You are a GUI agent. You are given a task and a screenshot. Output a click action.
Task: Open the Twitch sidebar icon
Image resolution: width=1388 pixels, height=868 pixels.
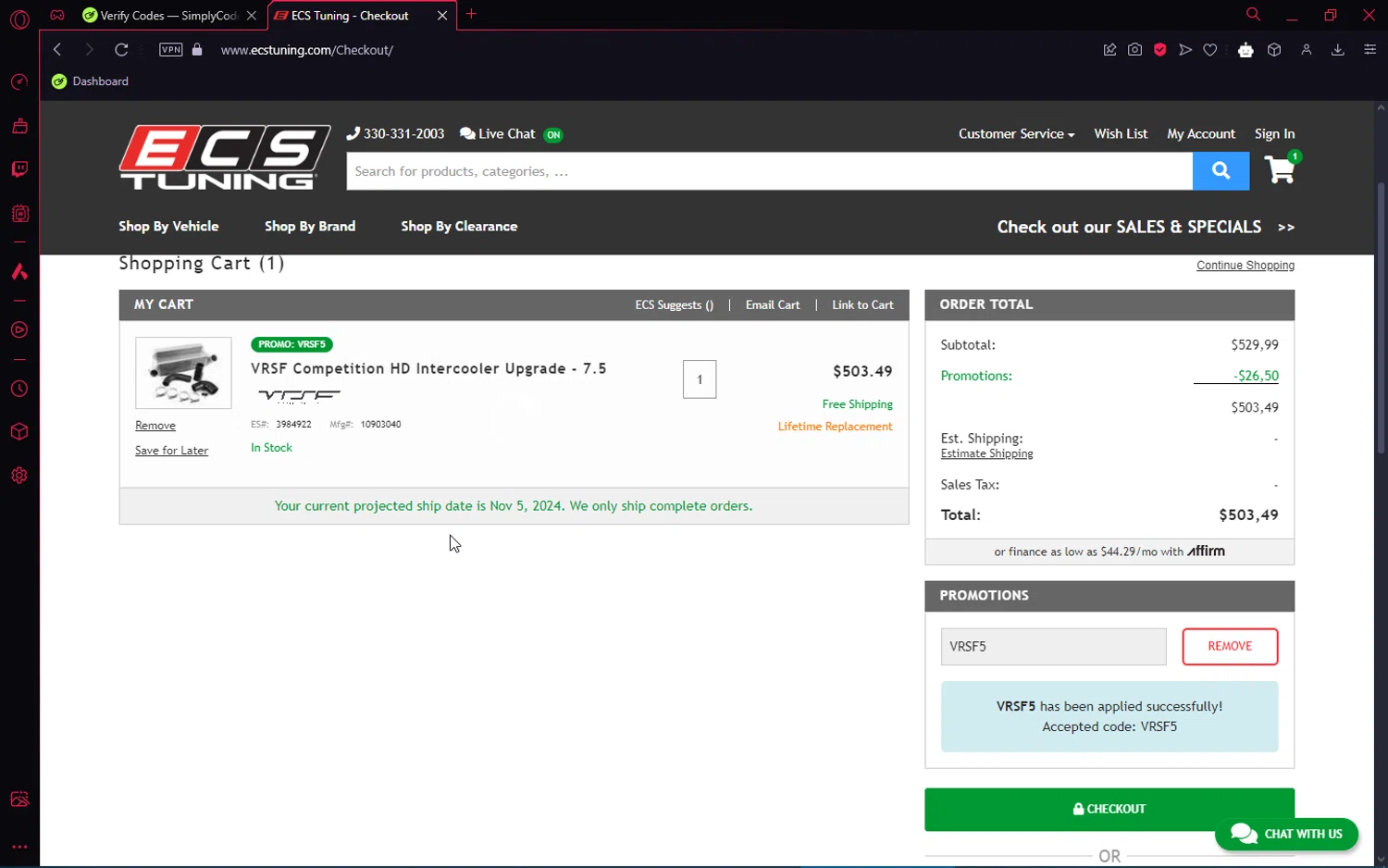click(19, 169)
